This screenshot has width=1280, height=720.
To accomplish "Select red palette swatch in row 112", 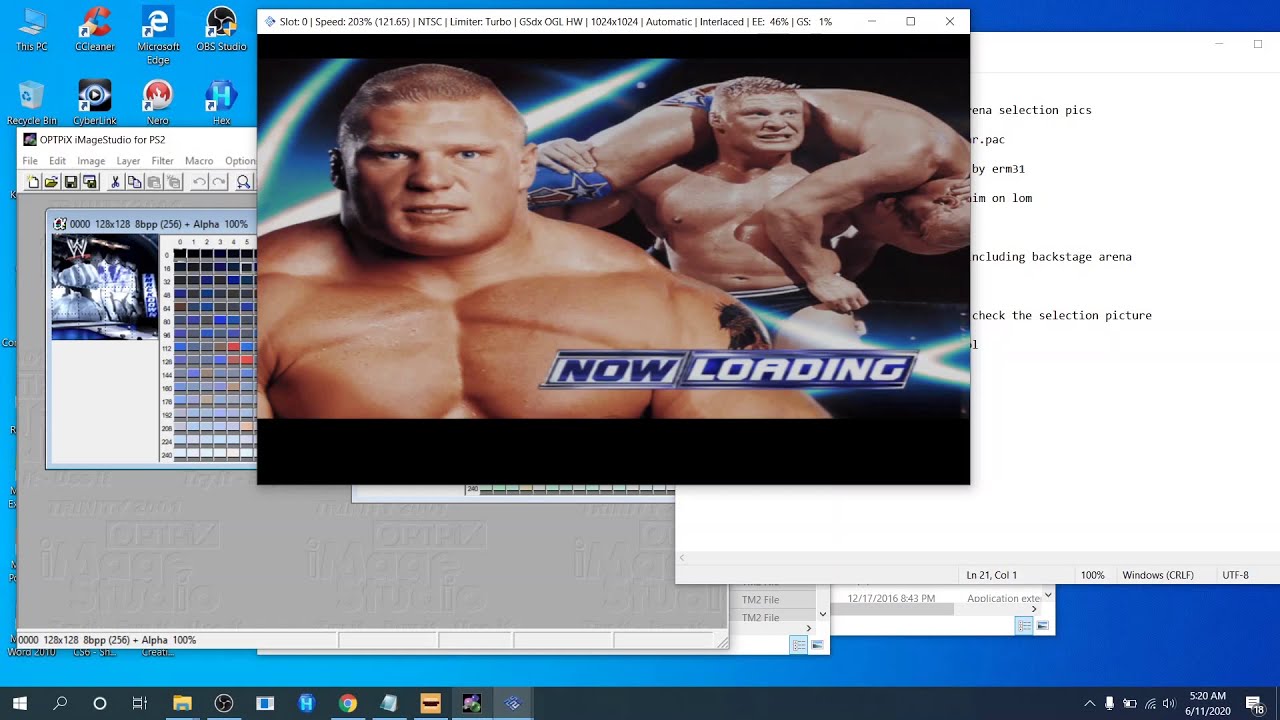I will pos(233,347).
